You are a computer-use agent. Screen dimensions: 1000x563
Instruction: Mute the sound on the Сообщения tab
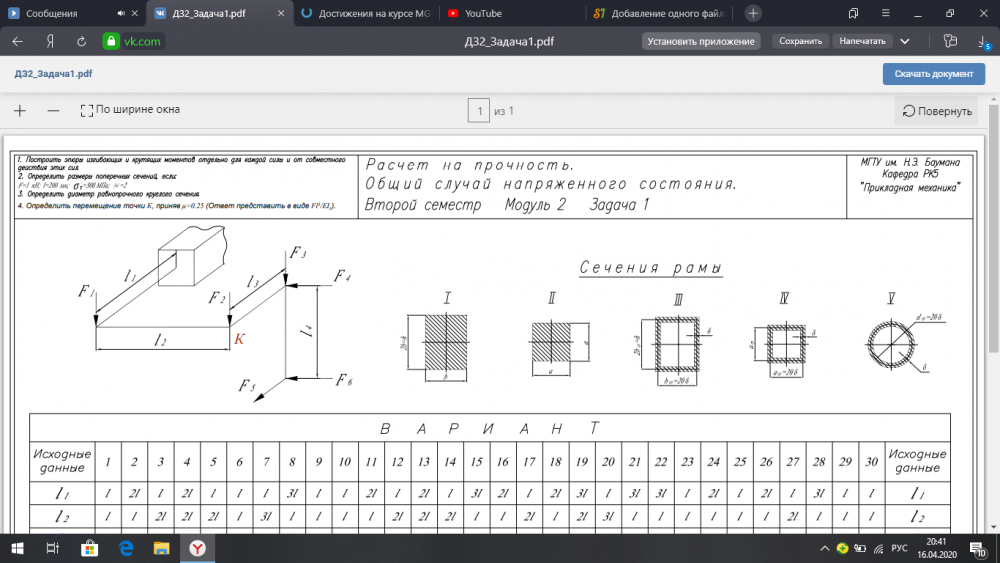[121, 14]
